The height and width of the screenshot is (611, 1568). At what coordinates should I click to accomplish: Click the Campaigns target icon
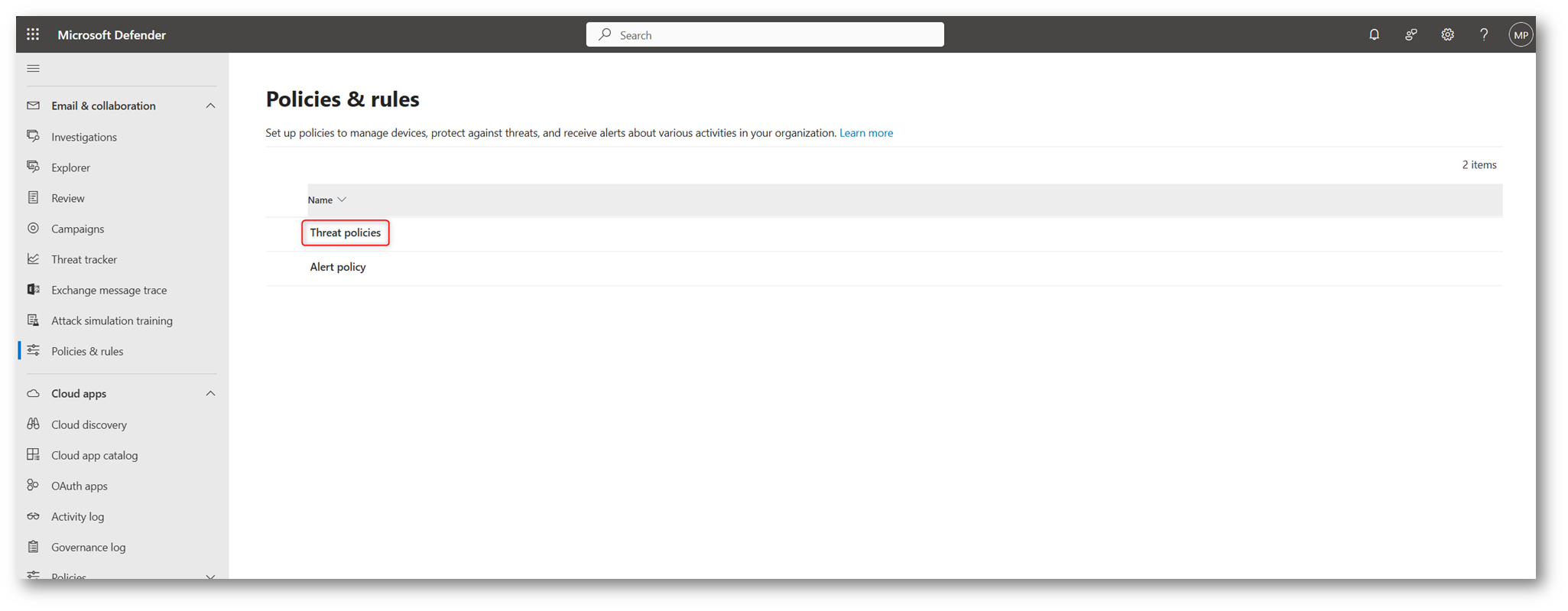[x=33, y=228]
